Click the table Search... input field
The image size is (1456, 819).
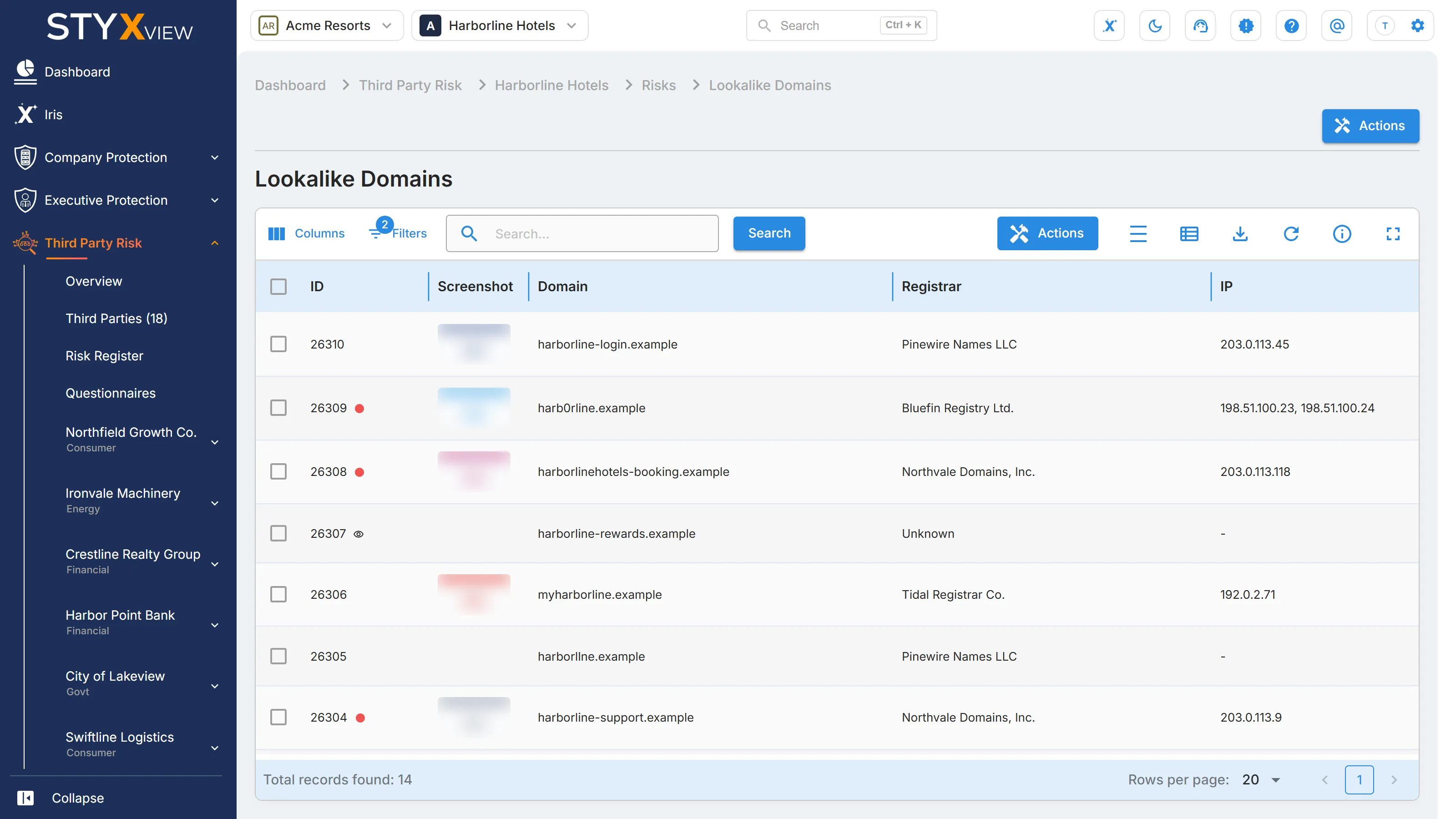582,233
